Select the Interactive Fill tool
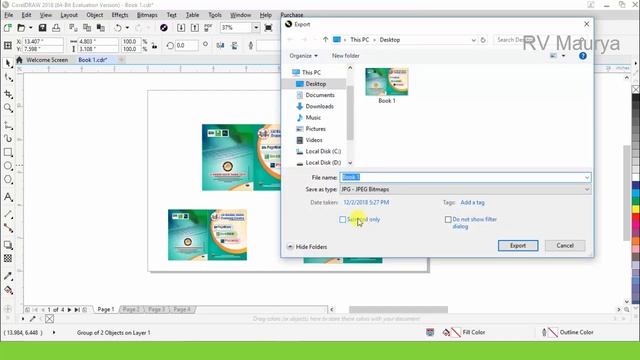The height and width of the screenshot is (360, 640). [8, 290]
